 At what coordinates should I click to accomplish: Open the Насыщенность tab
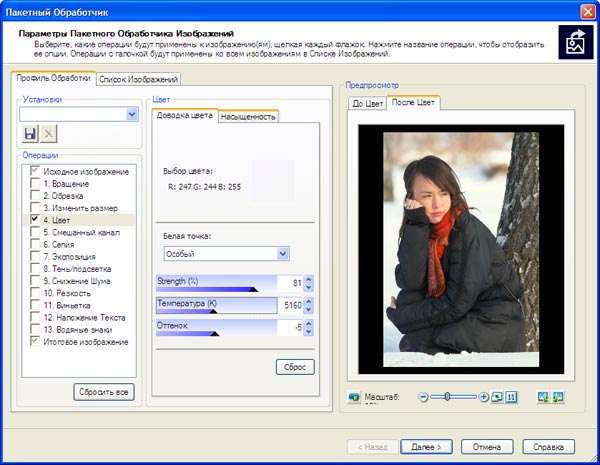coord(248,117)
